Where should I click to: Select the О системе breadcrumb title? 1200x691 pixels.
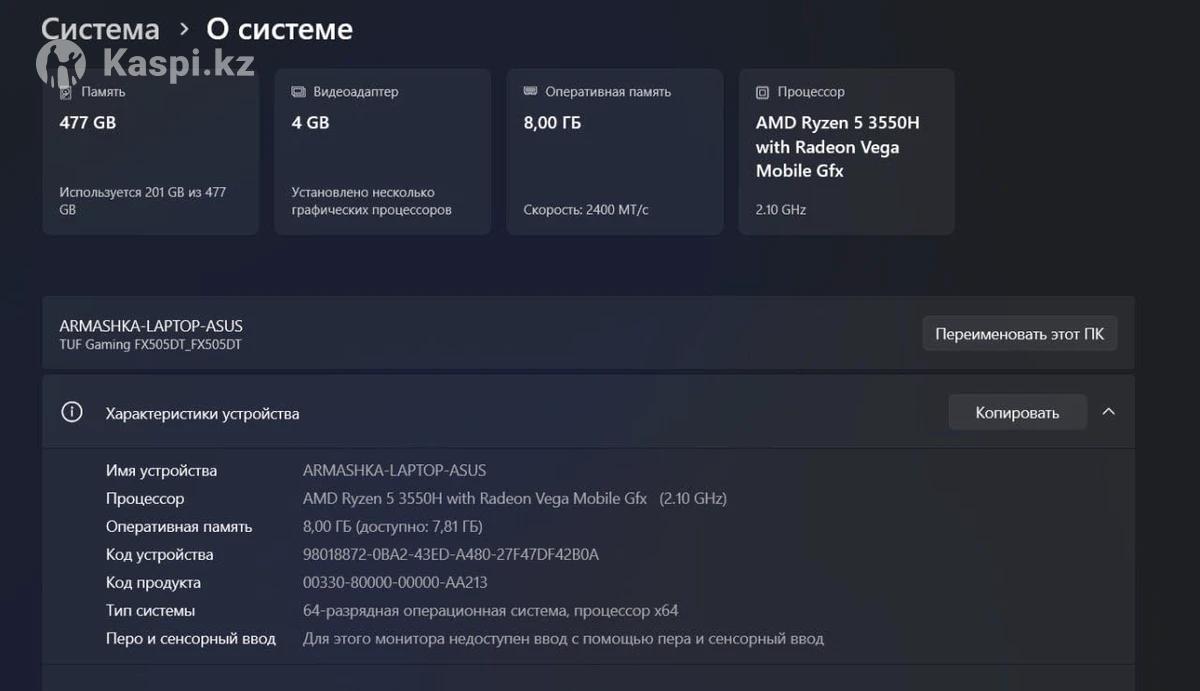(279, 29)
